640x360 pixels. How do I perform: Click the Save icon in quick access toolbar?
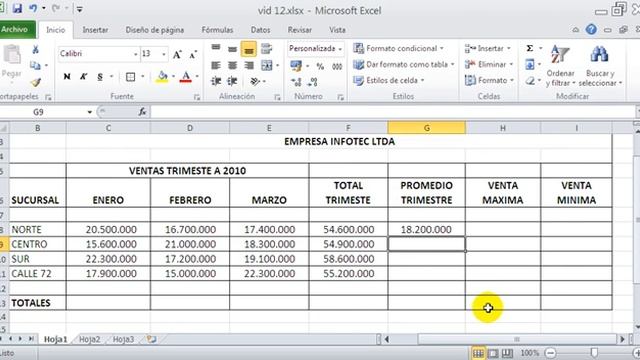[x=17, y=8]
